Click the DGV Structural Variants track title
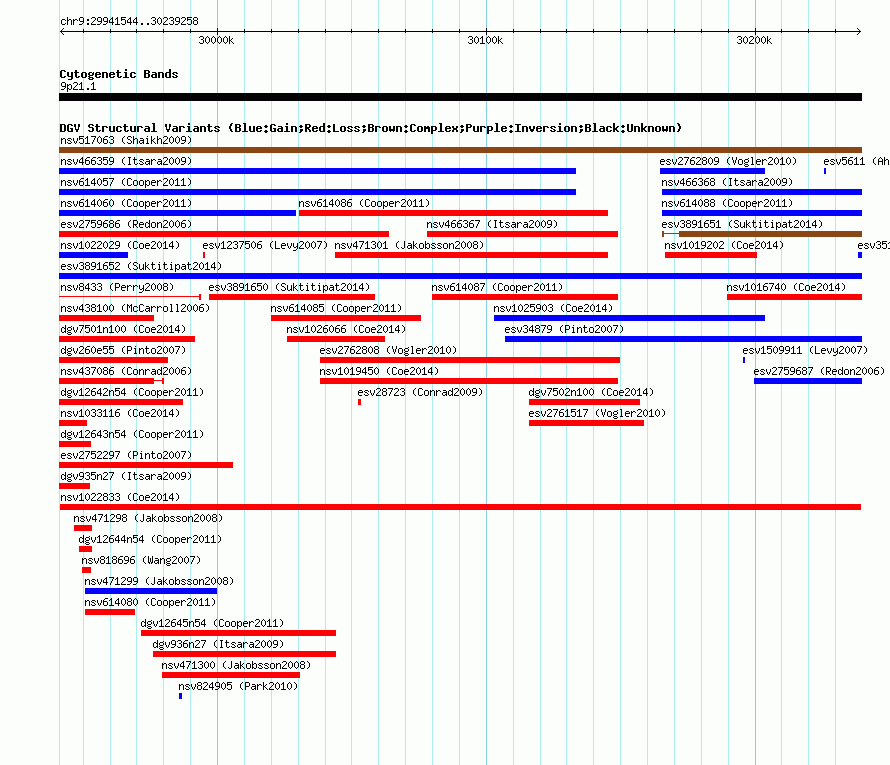Screen dimensions: 890x765 (371, 128)
